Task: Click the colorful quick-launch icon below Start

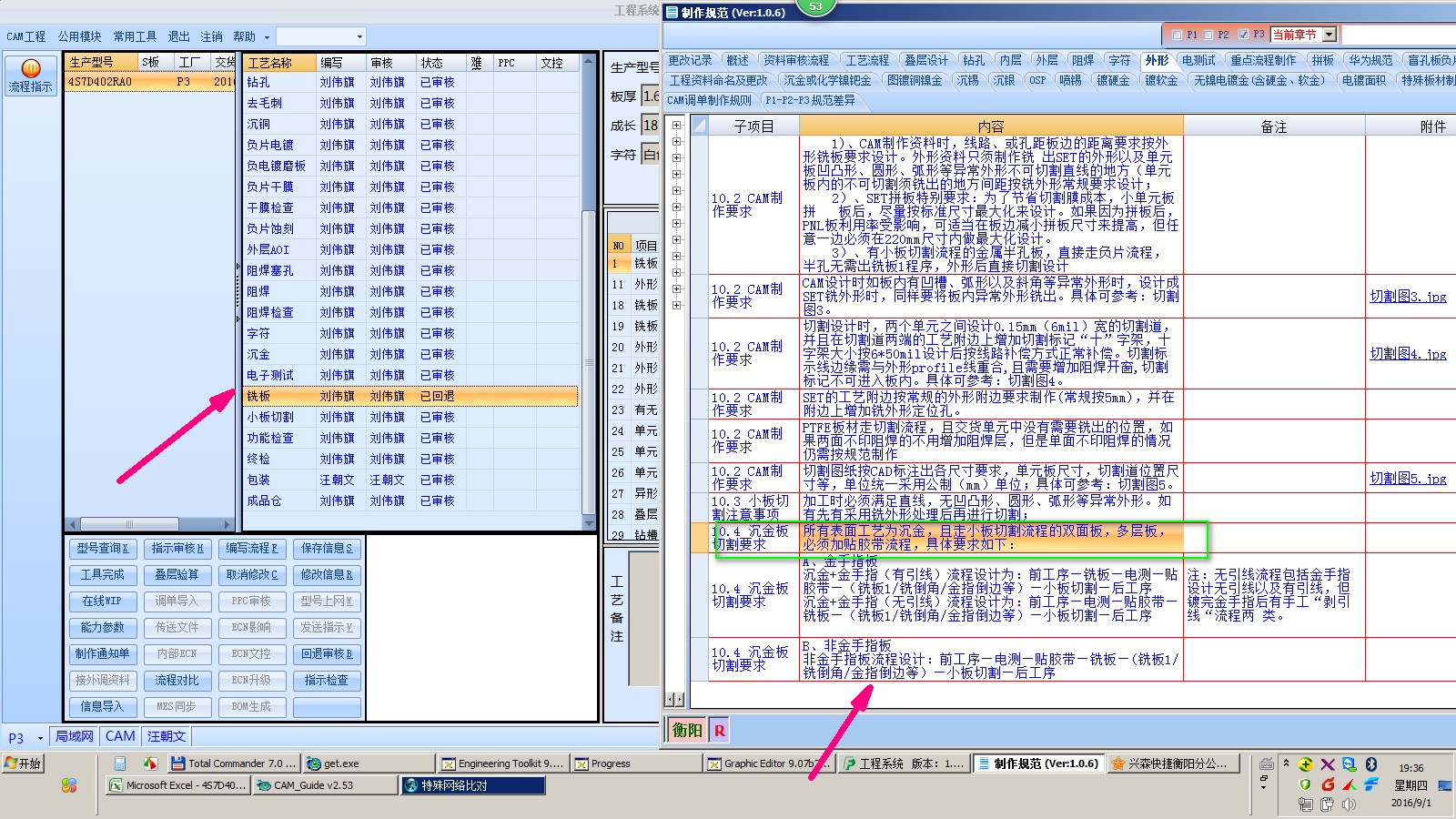Action: point(69,785)
